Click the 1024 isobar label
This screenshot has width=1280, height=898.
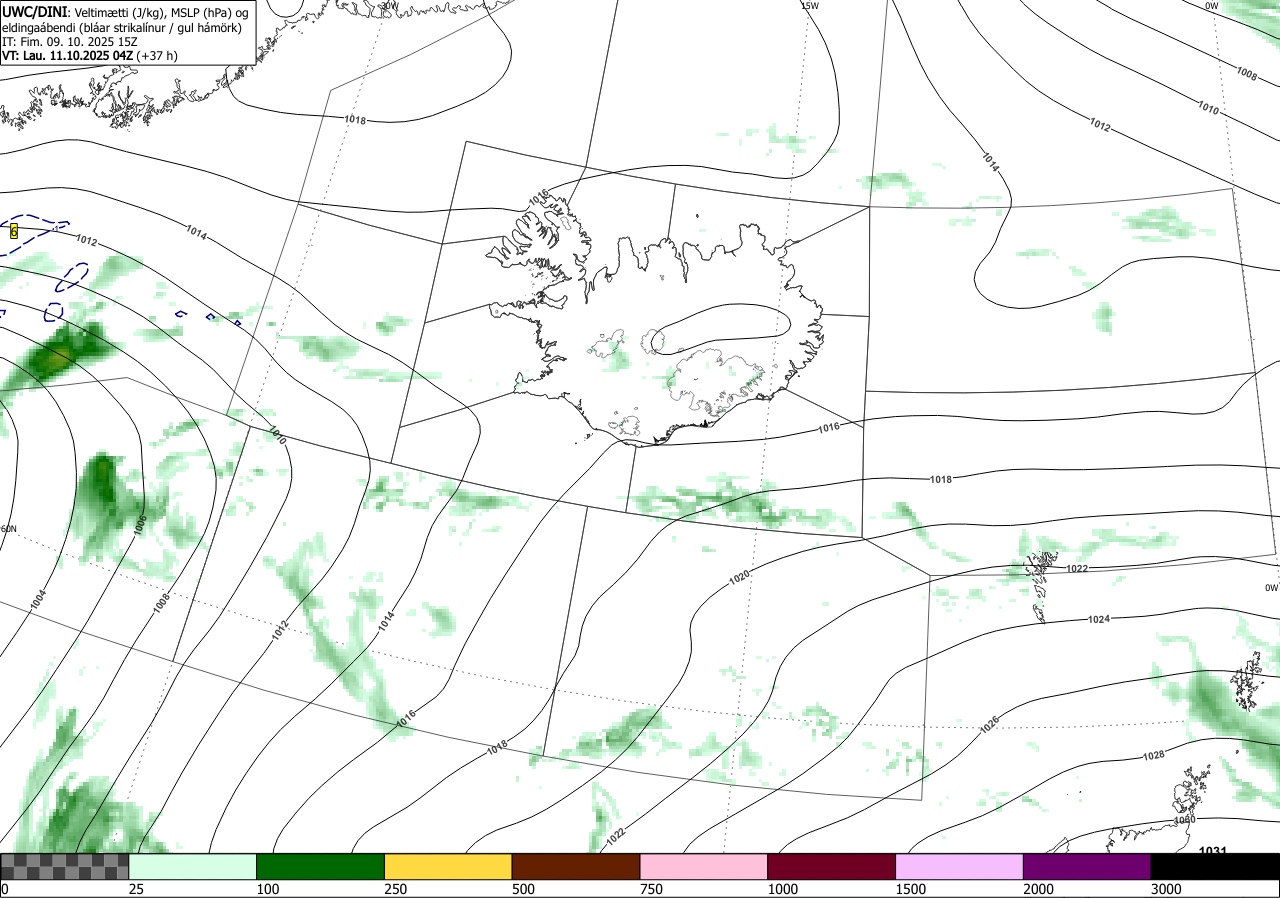point(1099,619)
